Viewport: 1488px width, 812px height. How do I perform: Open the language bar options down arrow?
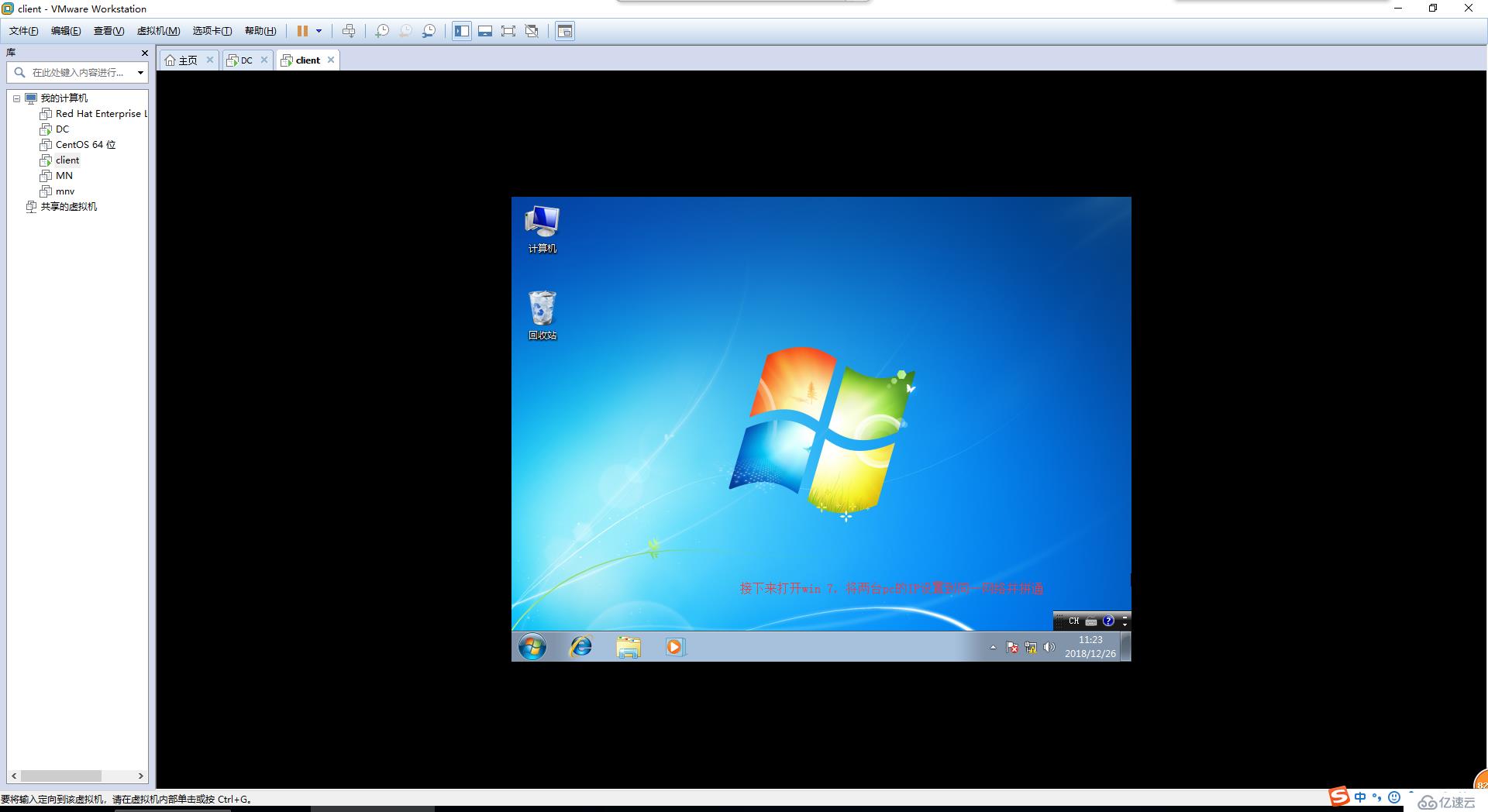pyautogui.click(x=1125, y=624)
